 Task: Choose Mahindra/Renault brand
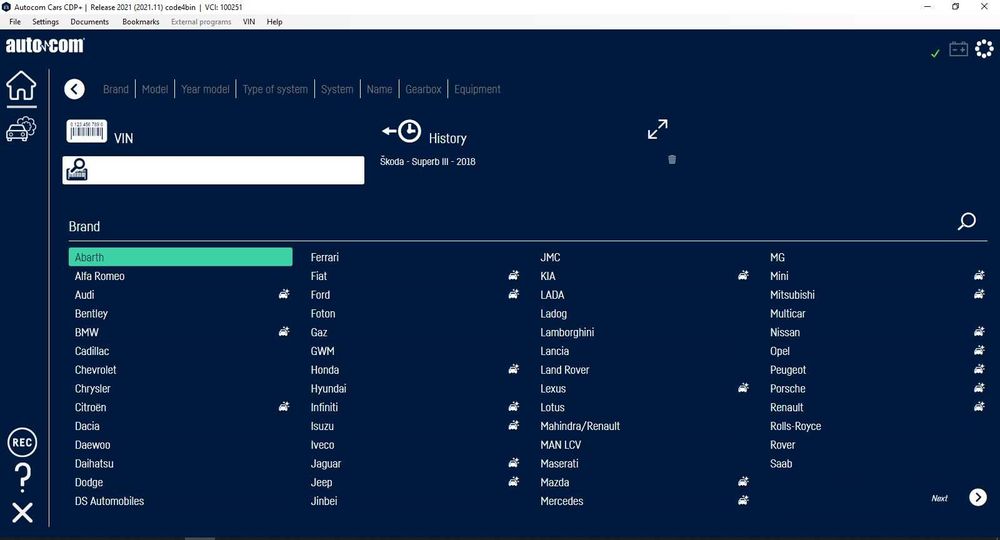580,426
